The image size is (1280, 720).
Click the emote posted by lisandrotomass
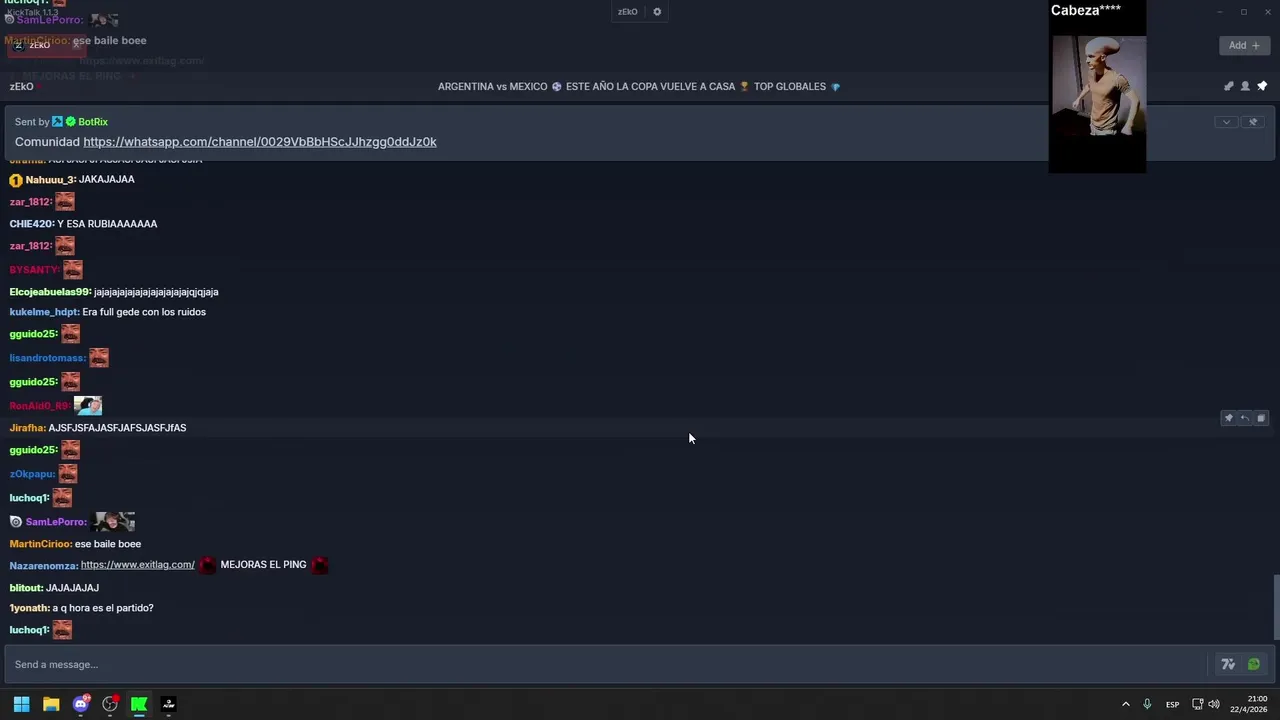99,357
